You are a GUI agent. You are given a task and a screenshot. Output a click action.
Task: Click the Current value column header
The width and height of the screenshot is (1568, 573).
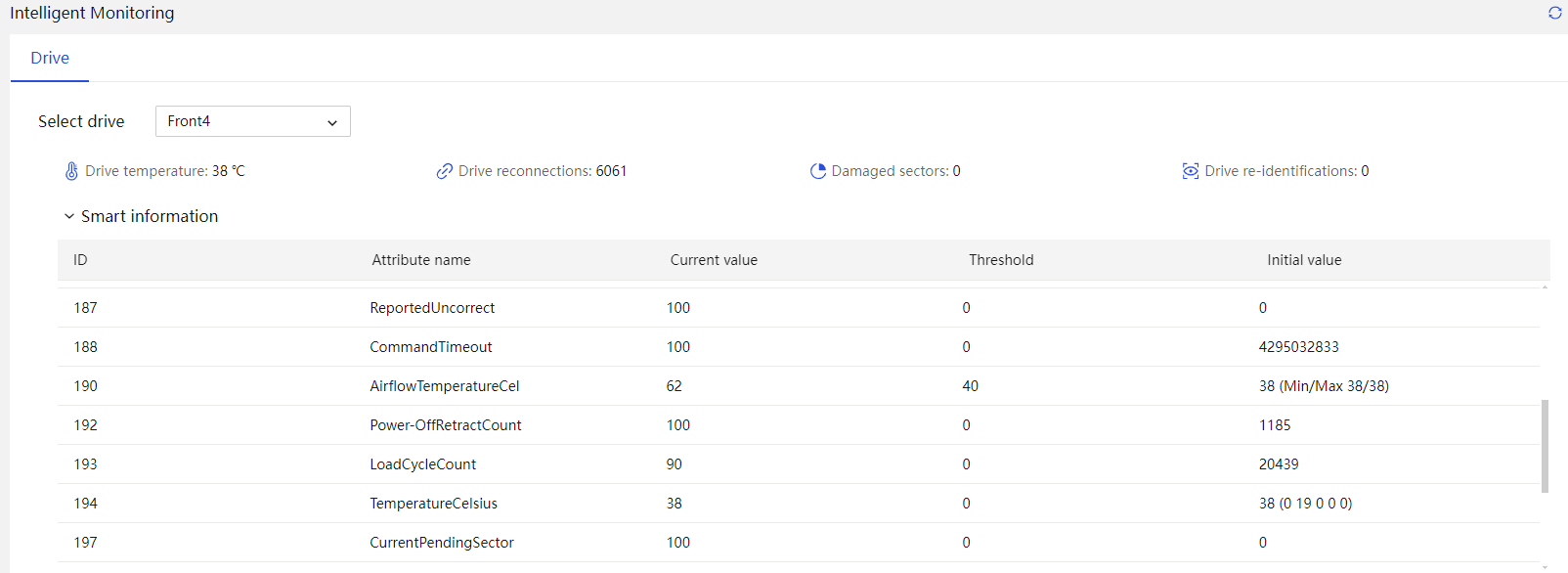coord(714,260)
